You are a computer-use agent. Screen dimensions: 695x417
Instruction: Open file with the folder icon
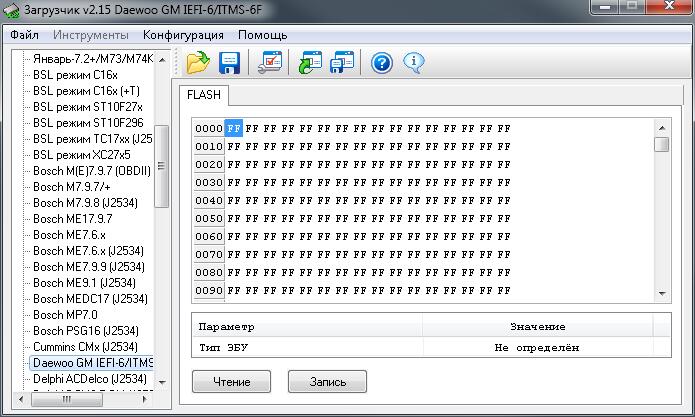[x=198, y=62]
